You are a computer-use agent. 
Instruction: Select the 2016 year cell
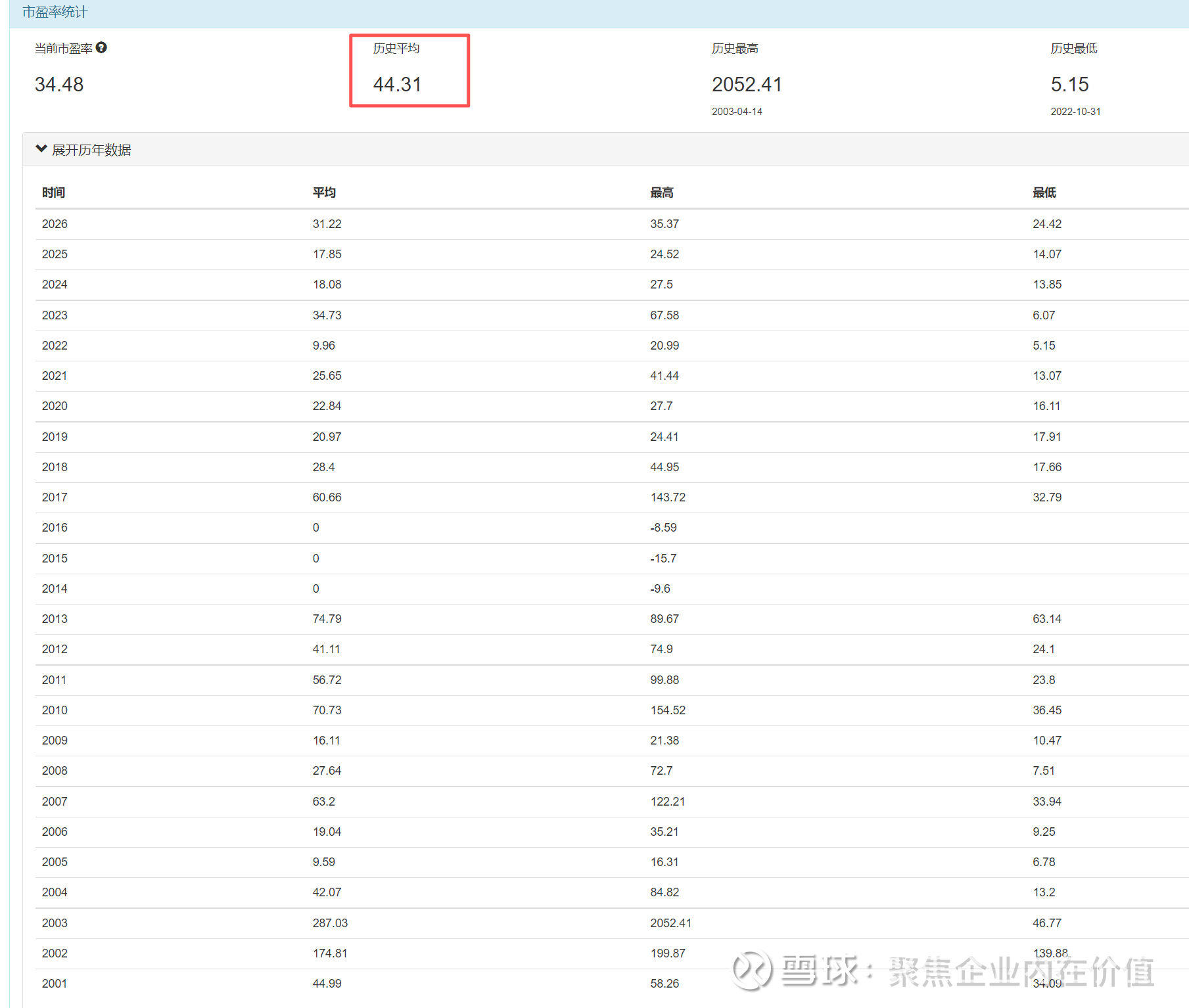(55, 528)
